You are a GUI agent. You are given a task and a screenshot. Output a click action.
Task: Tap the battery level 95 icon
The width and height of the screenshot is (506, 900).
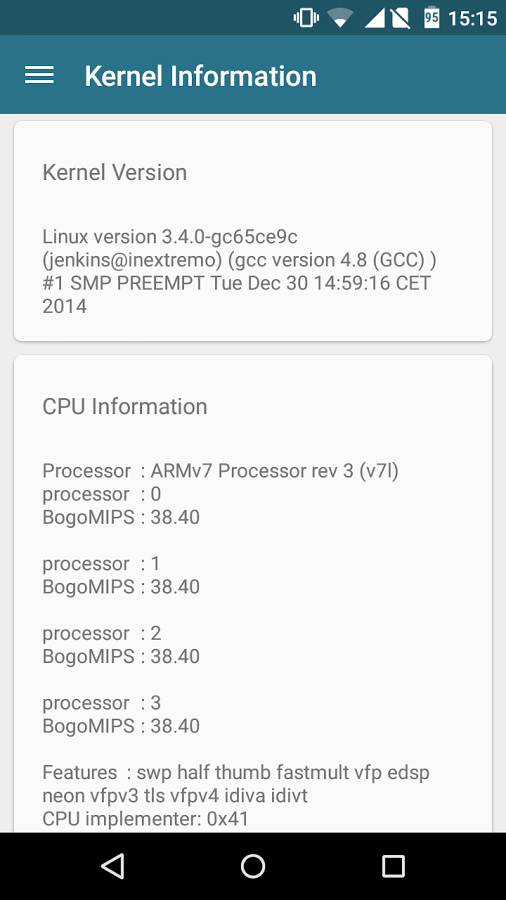pos(431,17)
